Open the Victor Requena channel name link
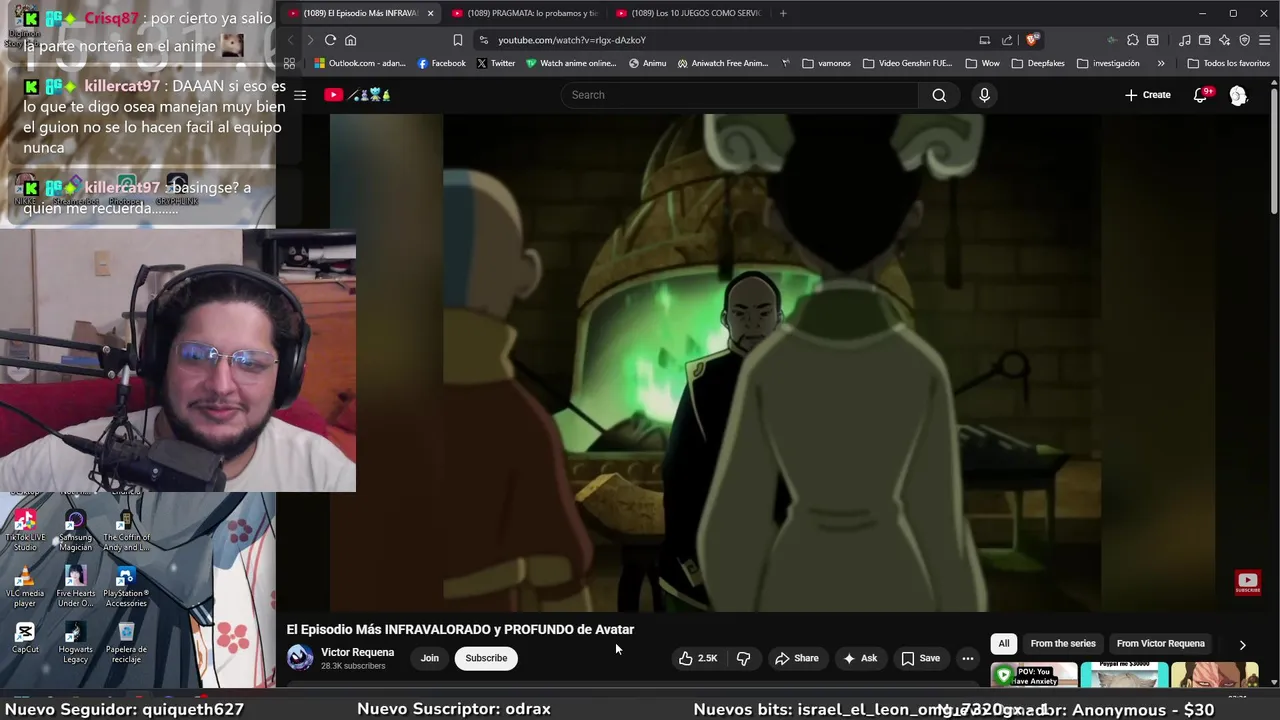Screen dimensions: 1280x720 pos(357,652)
